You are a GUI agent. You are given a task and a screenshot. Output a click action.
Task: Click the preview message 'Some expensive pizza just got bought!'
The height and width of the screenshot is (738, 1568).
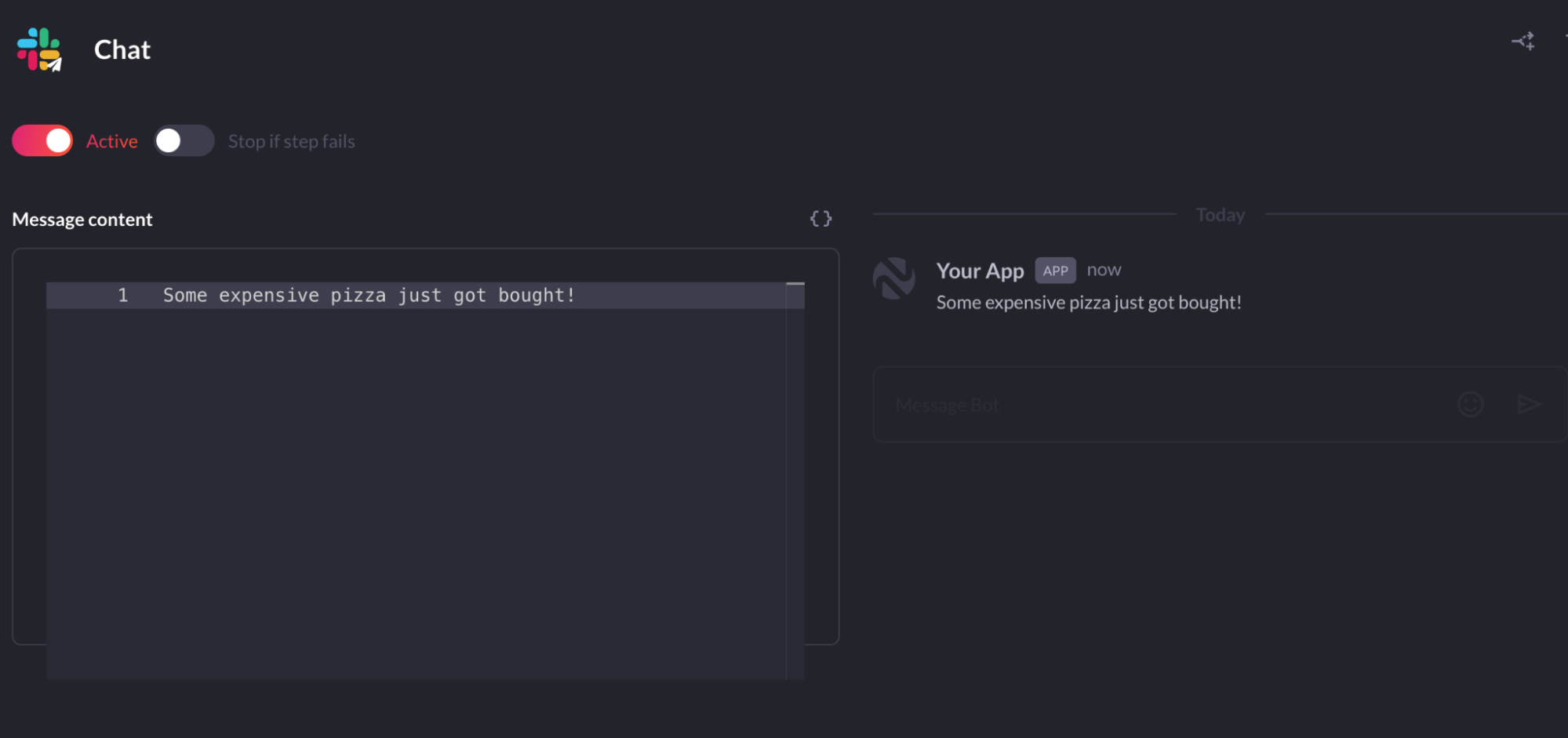[x=1089, y=303]
